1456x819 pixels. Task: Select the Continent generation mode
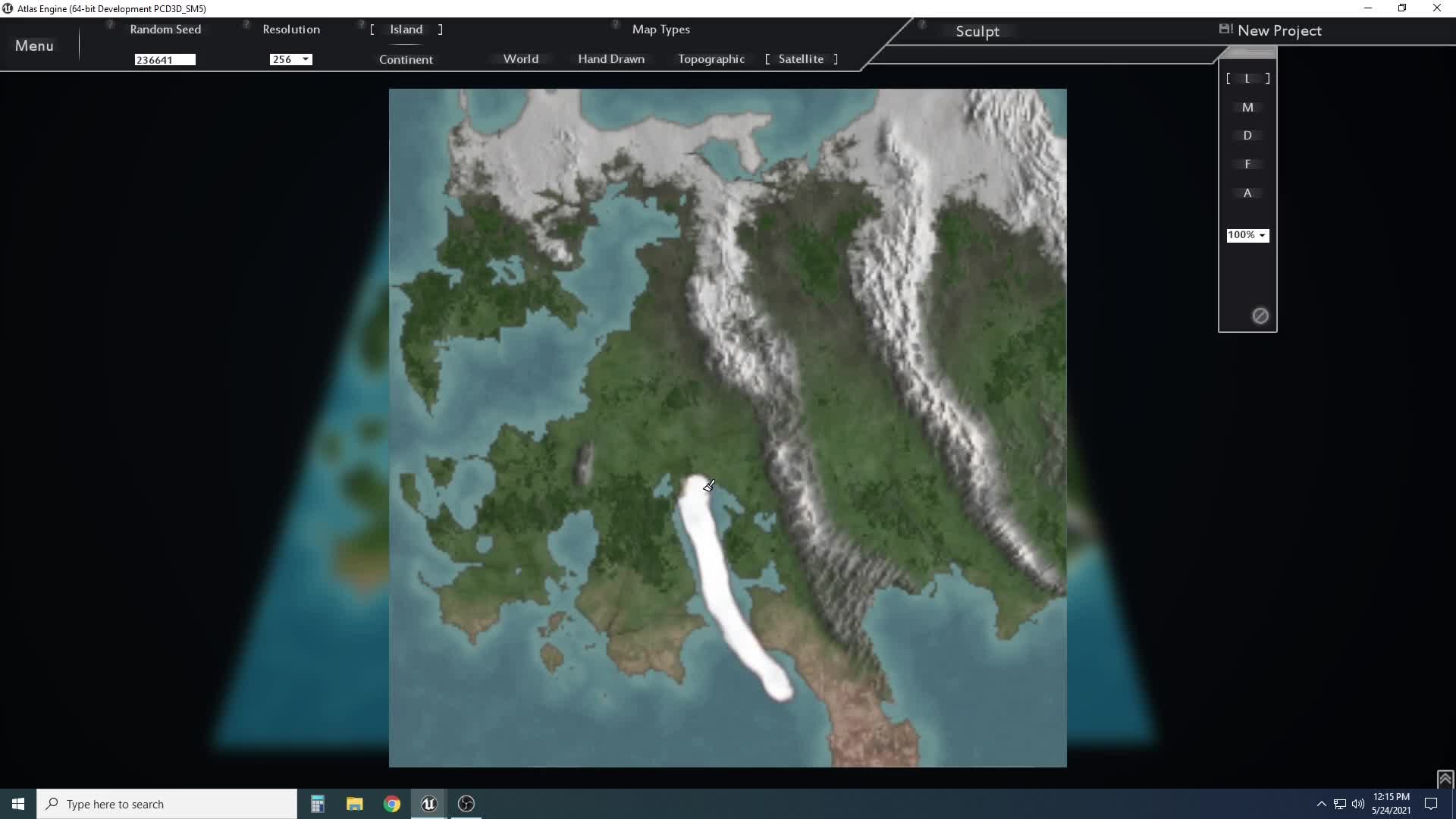[x=406, y=59]
